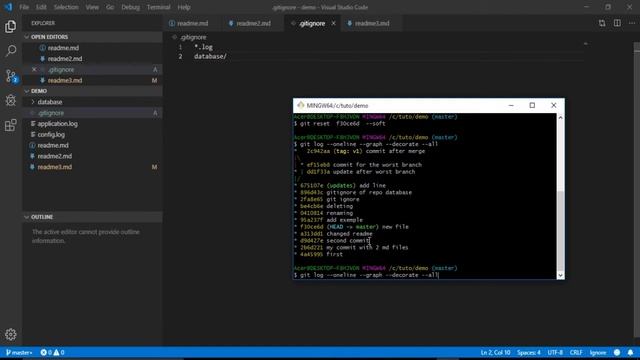Click the feedback smiley in status bar
Image resolution: width=640 pixels, height=360 pixels.
617,353
